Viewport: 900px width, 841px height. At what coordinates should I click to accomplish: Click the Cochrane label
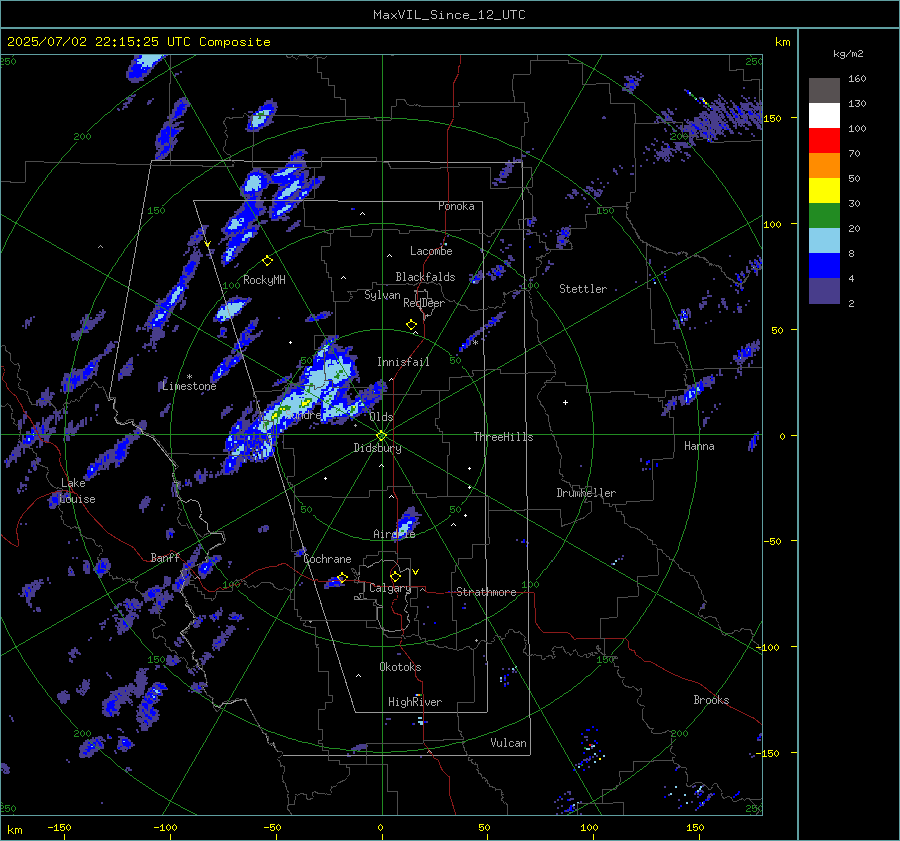point(327,559)
